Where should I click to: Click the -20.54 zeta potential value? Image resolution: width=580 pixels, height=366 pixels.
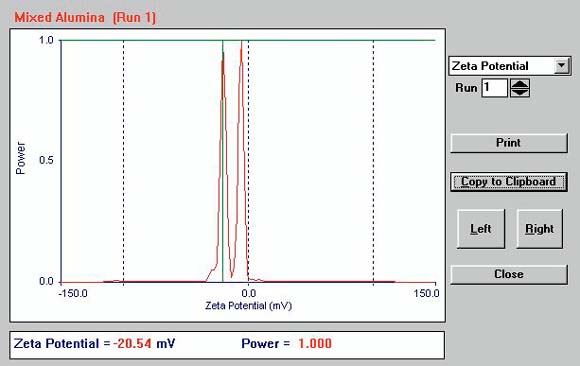tap(132, 343)
